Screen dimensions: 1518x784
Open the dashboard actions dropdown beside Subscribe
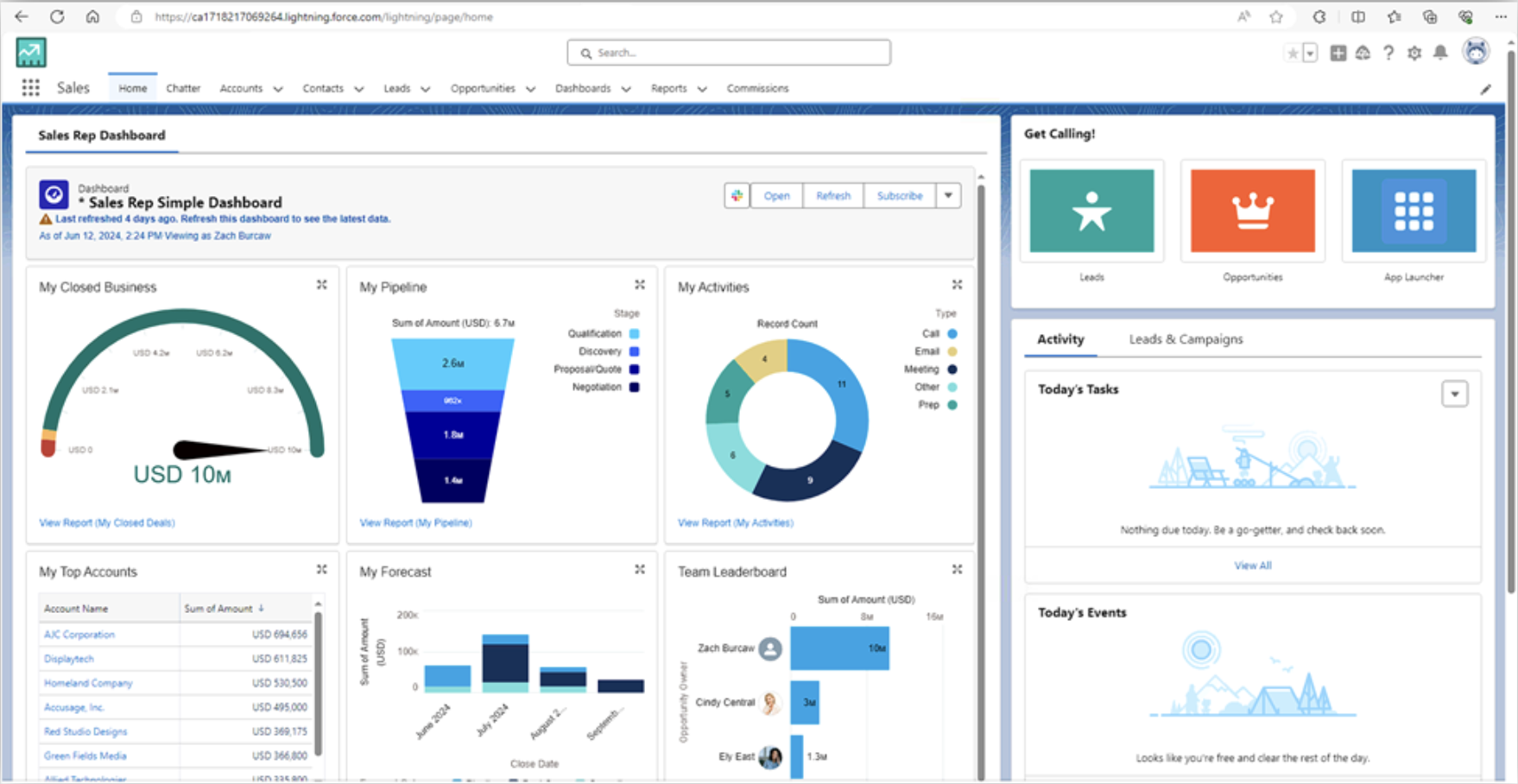pos(948,196)
